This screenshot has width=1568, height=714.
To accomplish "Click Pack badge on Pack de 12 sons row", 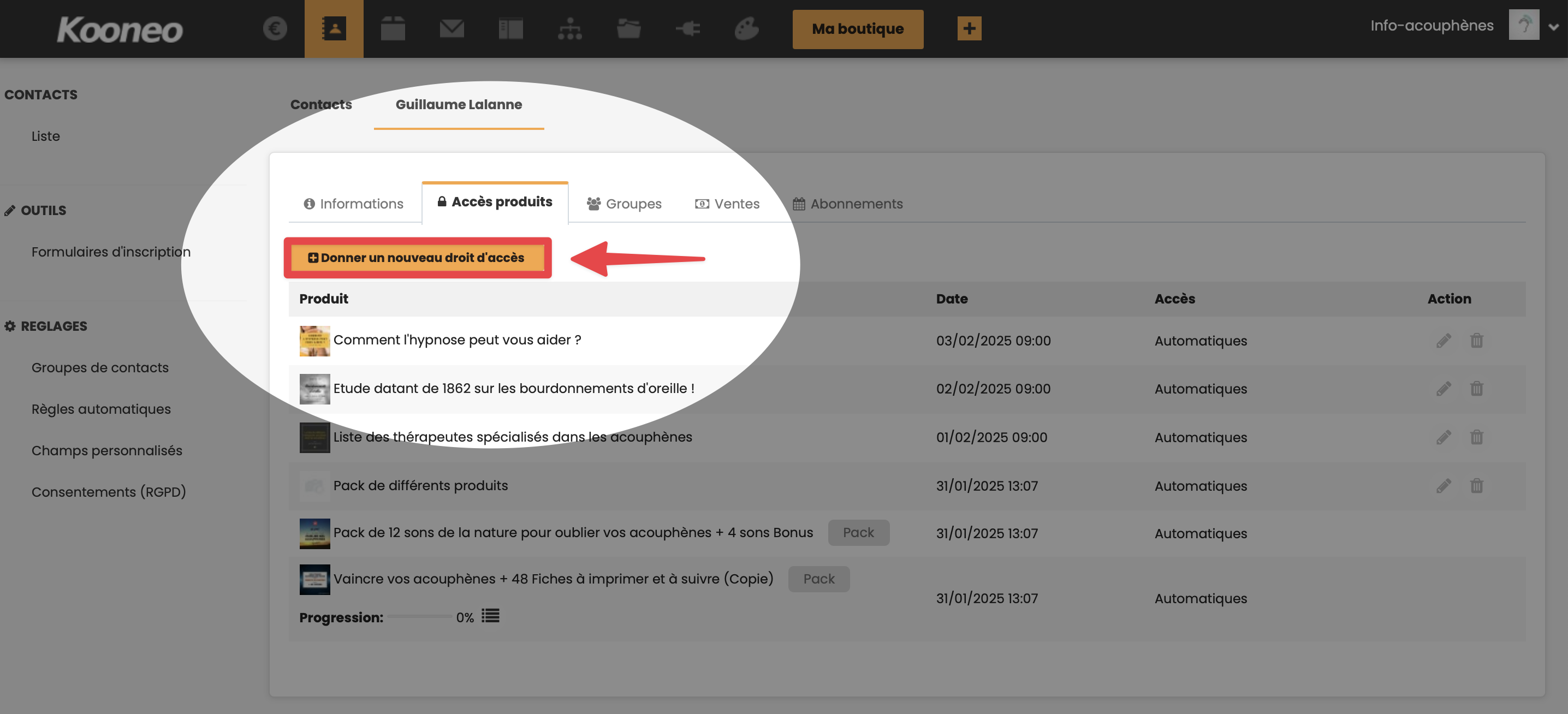I will 858,533.
